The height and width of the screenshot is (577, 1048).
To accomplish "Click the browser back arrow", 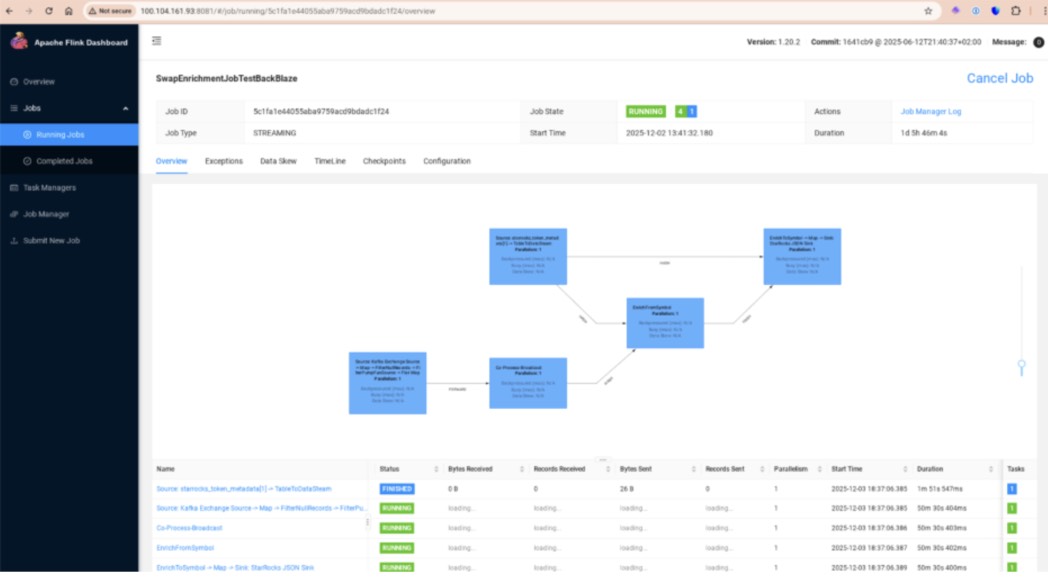I will pyautogui.click(x=9, y=11).
